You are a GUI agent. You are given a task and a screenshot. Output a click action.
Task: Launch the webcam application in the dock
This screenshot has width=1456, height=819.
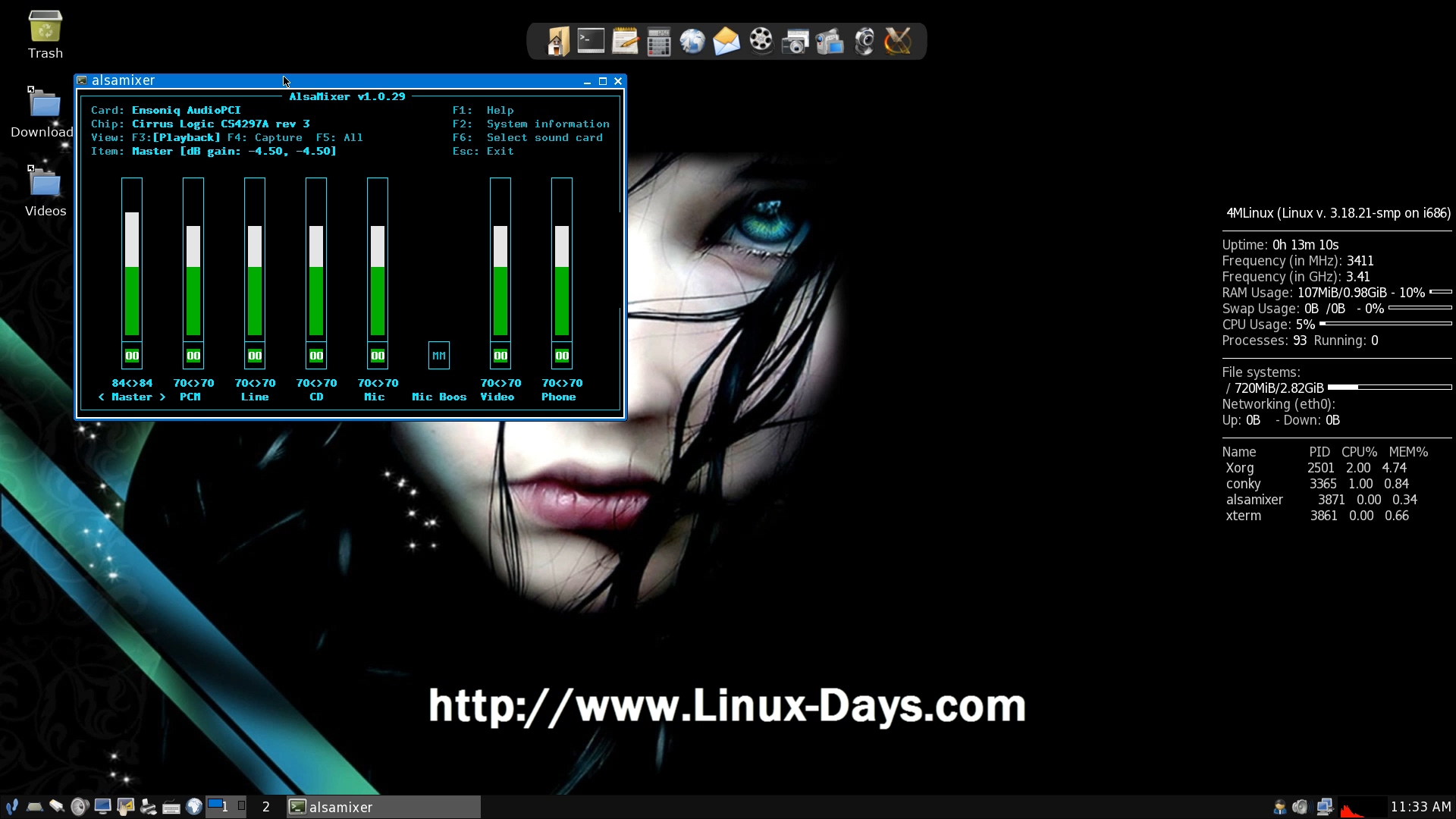click(864, 42)
